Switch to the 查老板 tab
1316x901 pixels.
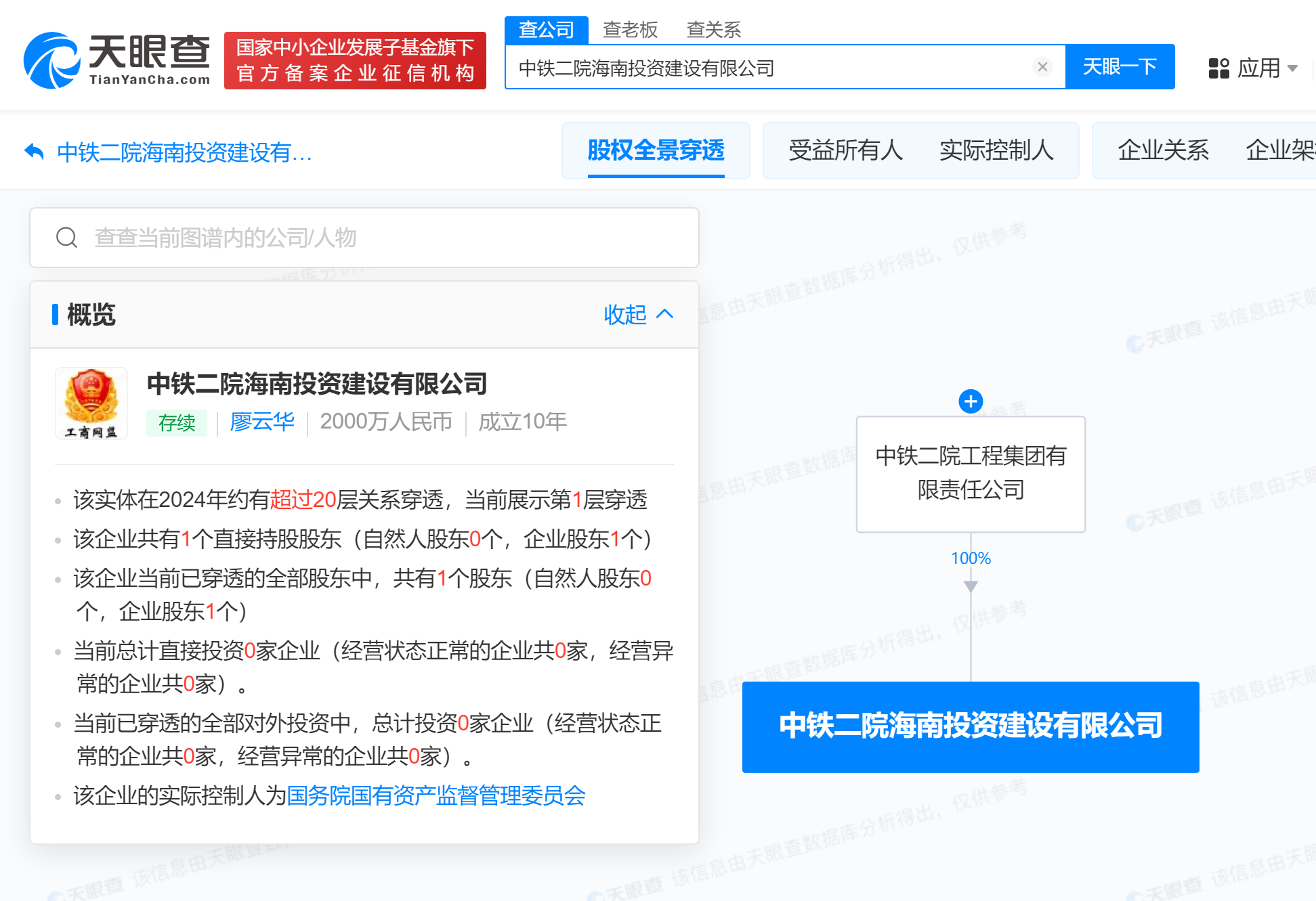pos(630,30)
